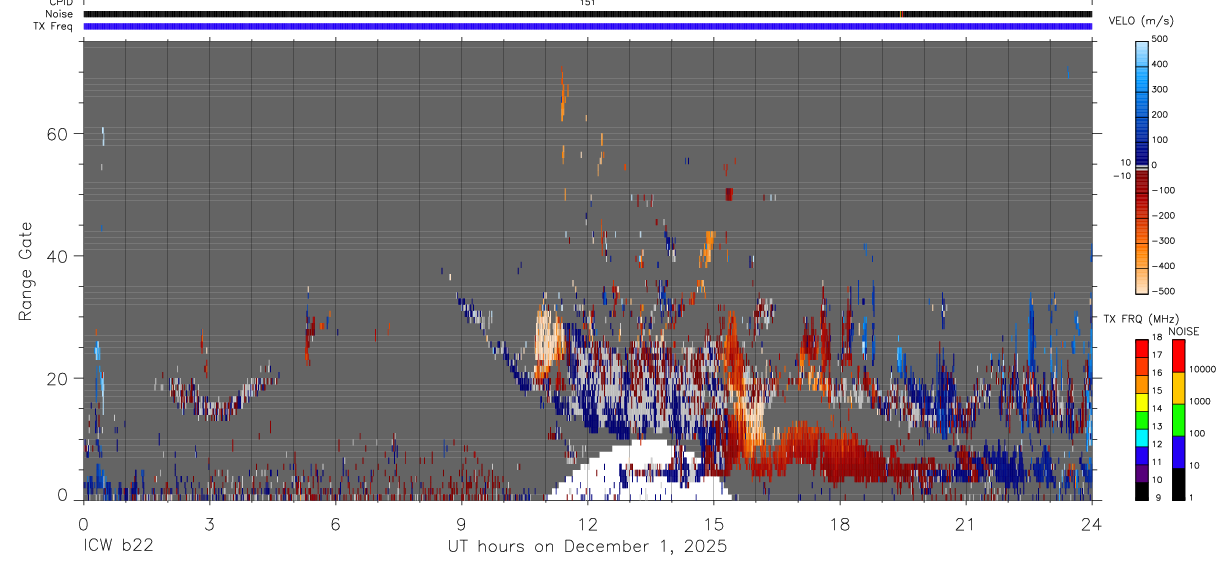The height and width of the screenshot is (567, 1228).
Task: Select the 300 tick on velocity scale
Action: 1159,89
